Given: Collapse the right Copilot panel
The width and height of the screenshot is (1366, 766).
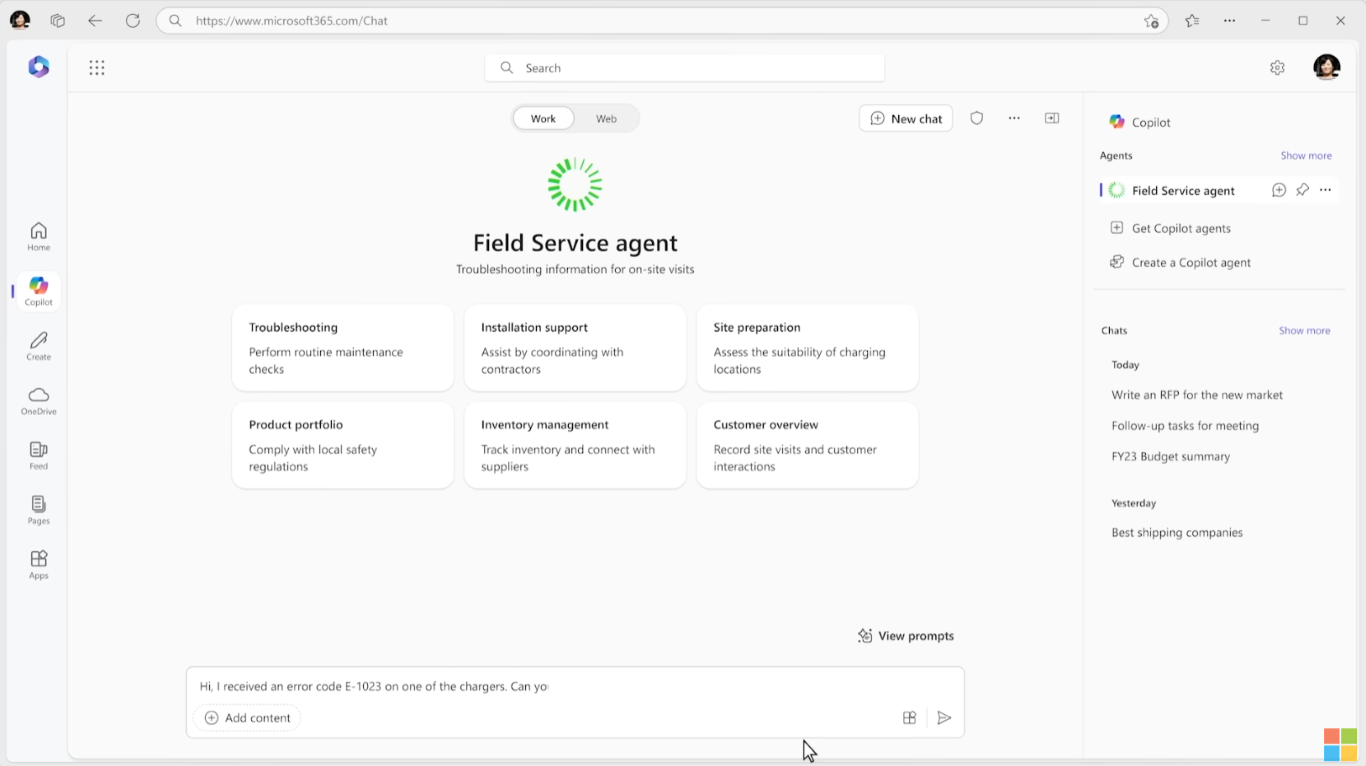Looking at the screenshot, I should click(1051, 117).
